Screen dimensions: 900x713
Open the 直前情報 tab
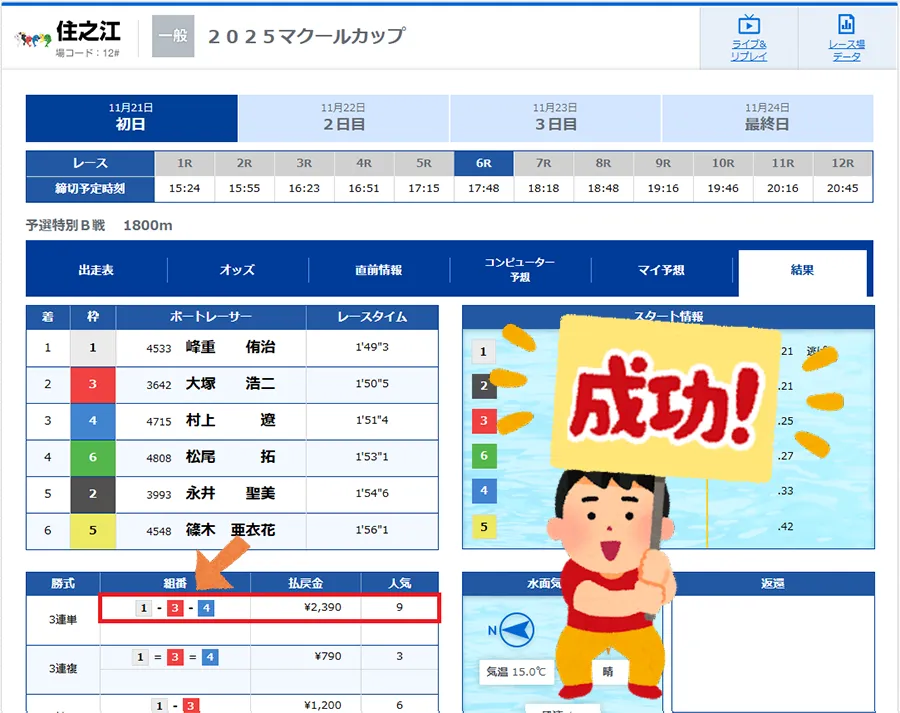pyautogui.click(x=378, y=270)
